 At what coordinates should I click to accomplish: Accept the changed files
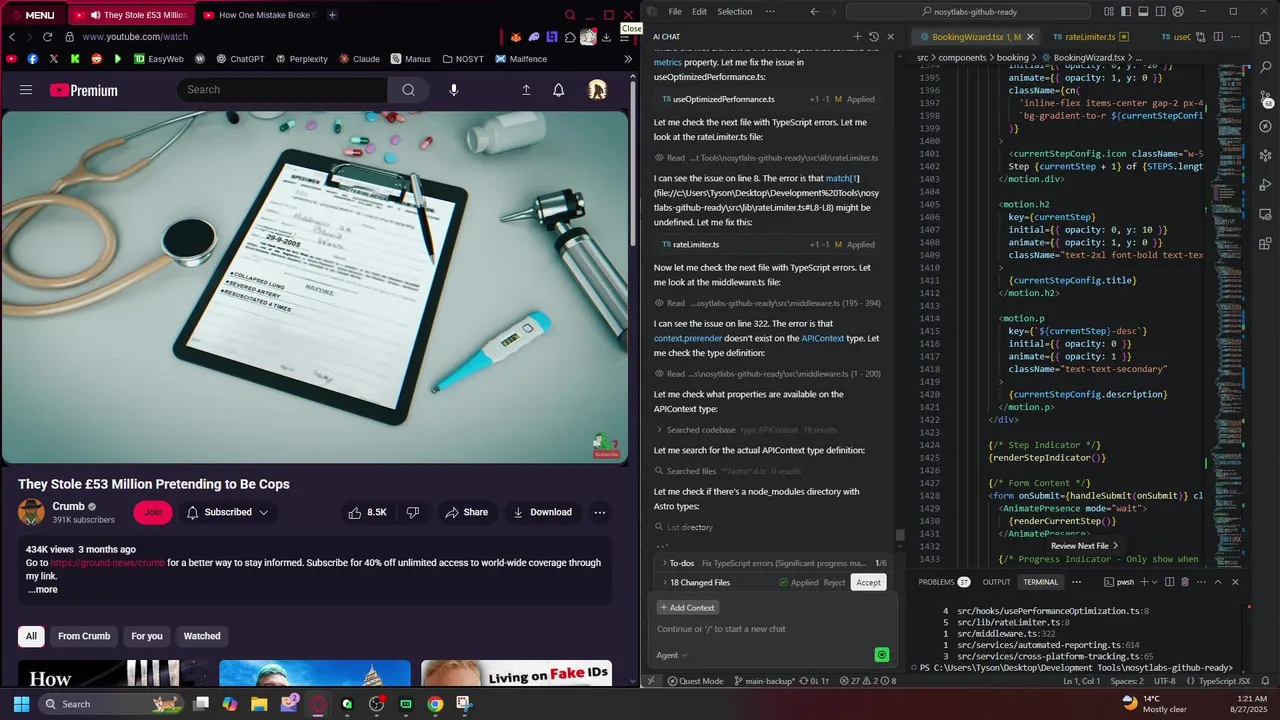pos(868,582)
